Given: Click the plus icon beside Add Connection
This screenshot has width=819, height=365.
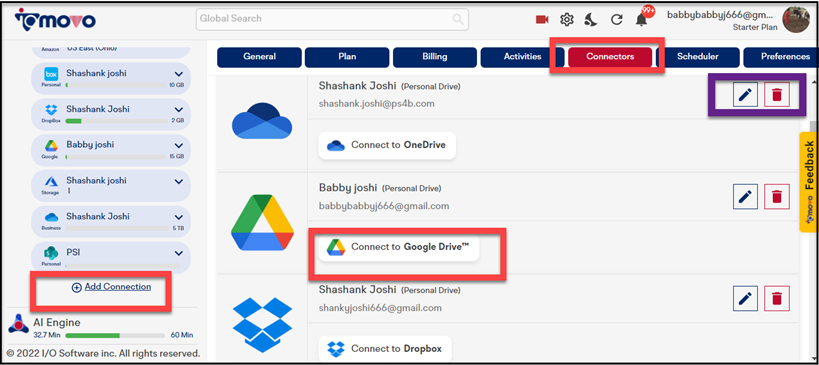Looking at the screenshot, I should [77, 287].
